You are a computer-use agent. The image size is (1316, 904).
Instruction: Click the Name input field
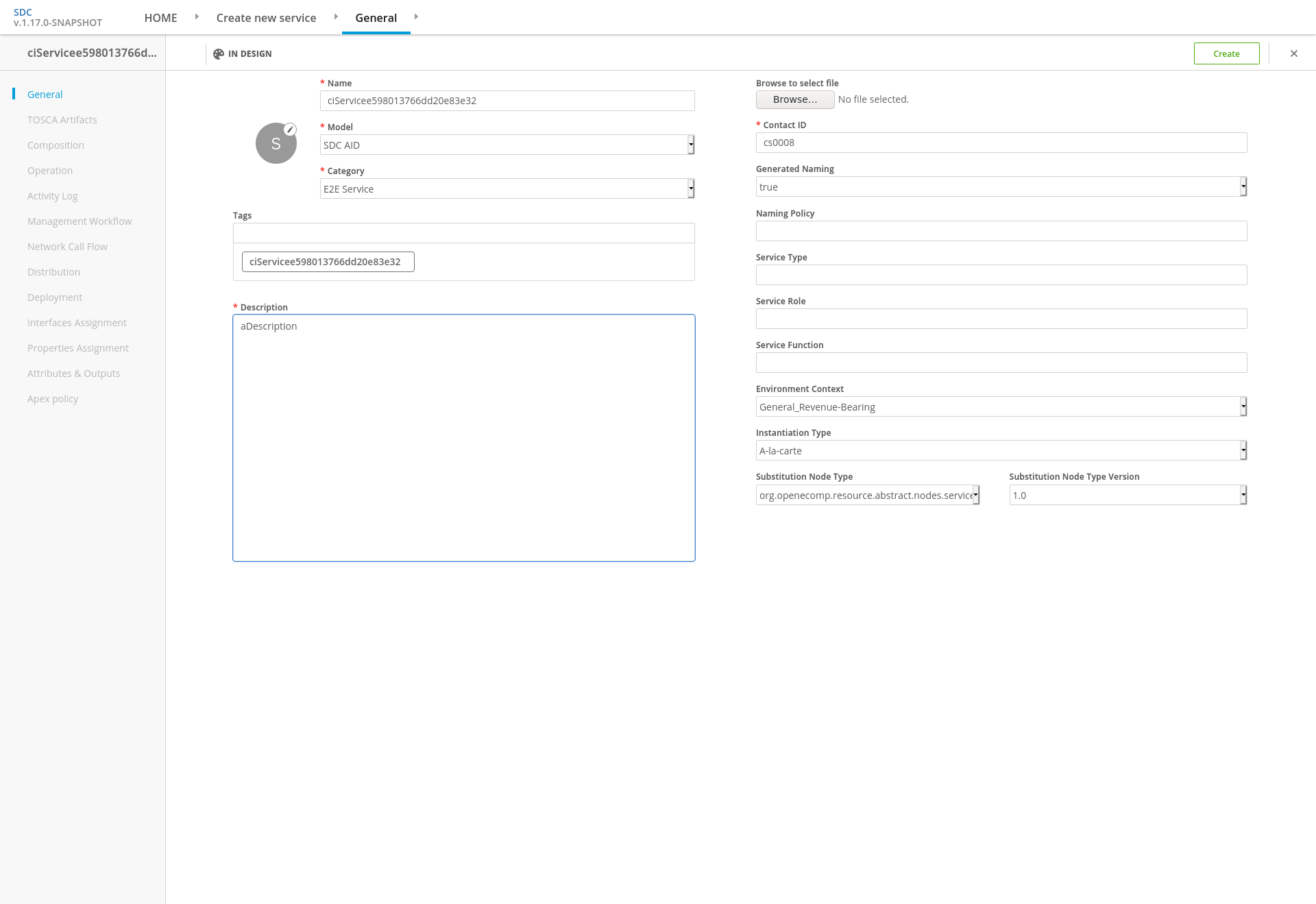(x=507, y=101)
